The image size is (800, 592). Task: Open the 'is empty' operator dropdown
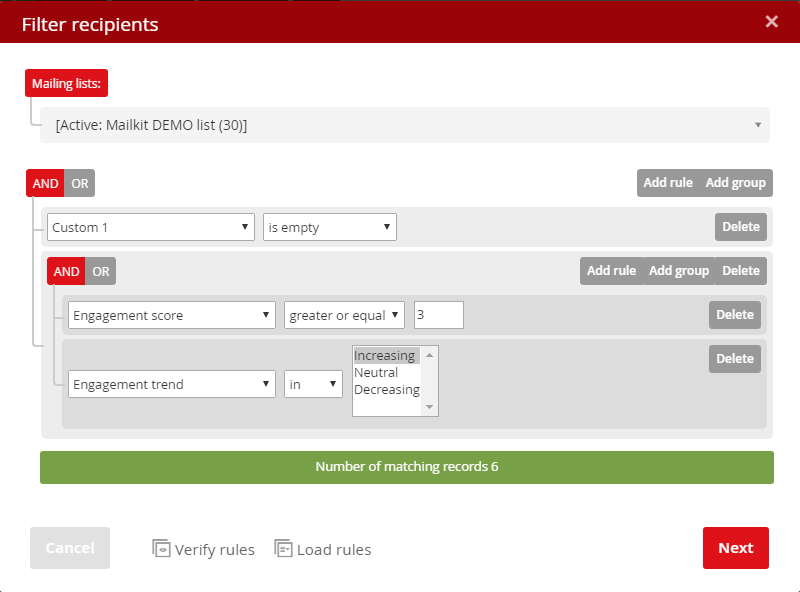click(x=329, y=227)
